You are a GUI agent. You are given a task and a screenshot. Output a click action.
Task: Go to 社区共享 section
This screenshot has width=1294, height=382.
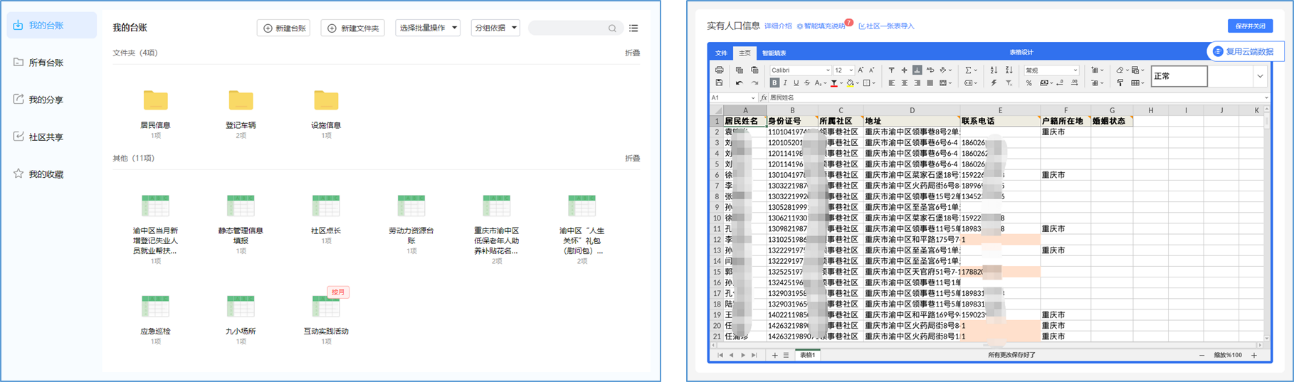coord(46,137)
